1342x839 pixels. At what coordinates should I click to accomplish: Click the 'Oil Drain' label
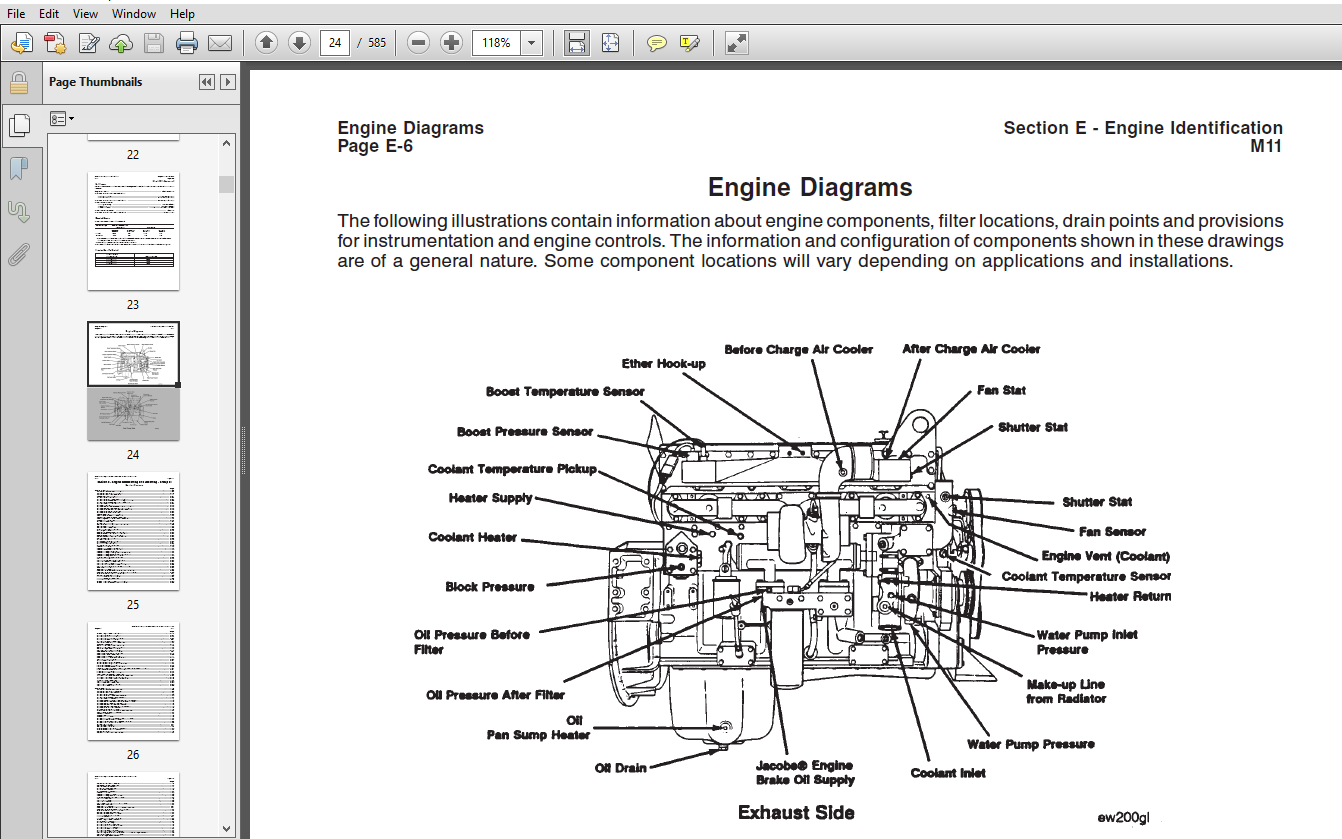(x=621, y=768)
